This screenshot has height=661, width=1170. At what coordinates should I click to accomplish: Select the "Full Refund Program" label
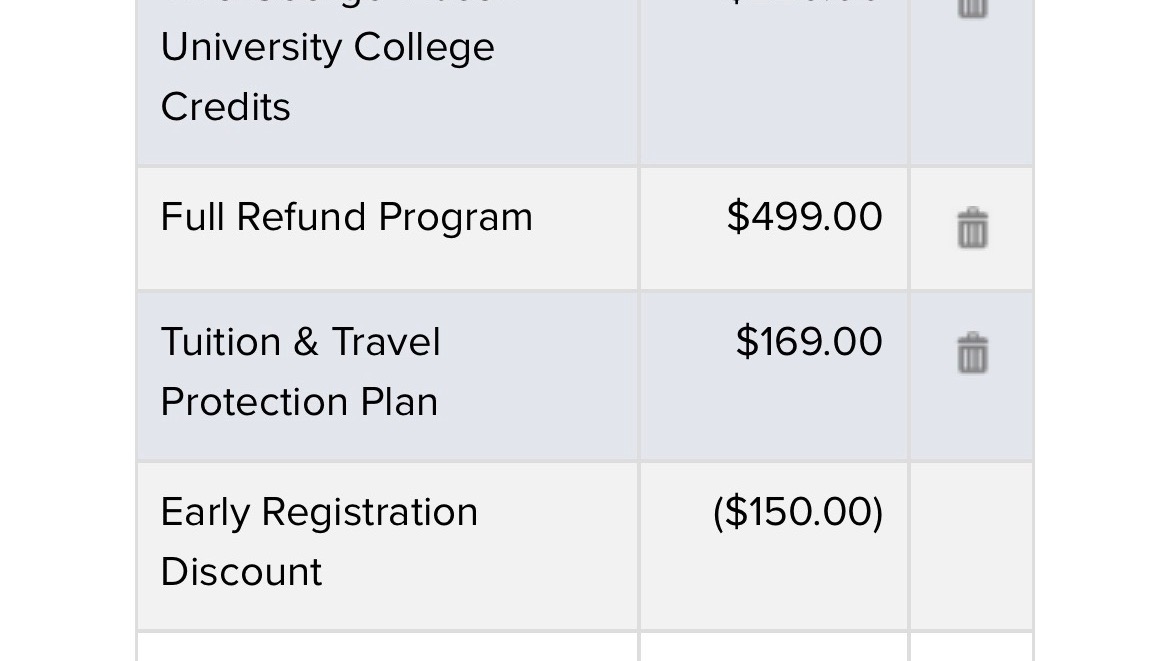click(346, 217)
